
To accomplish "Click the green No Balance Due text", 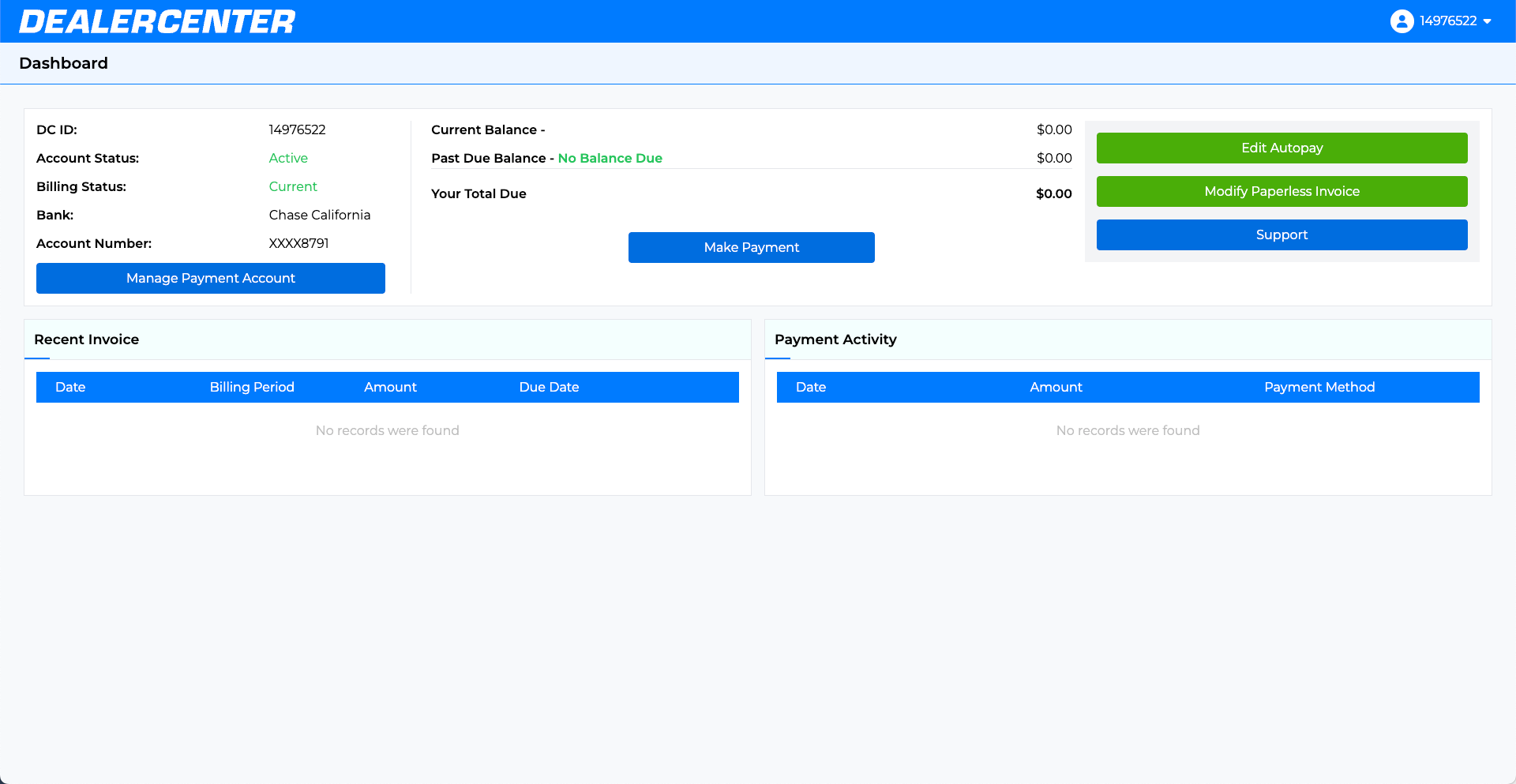I will (x=610, y=158).
